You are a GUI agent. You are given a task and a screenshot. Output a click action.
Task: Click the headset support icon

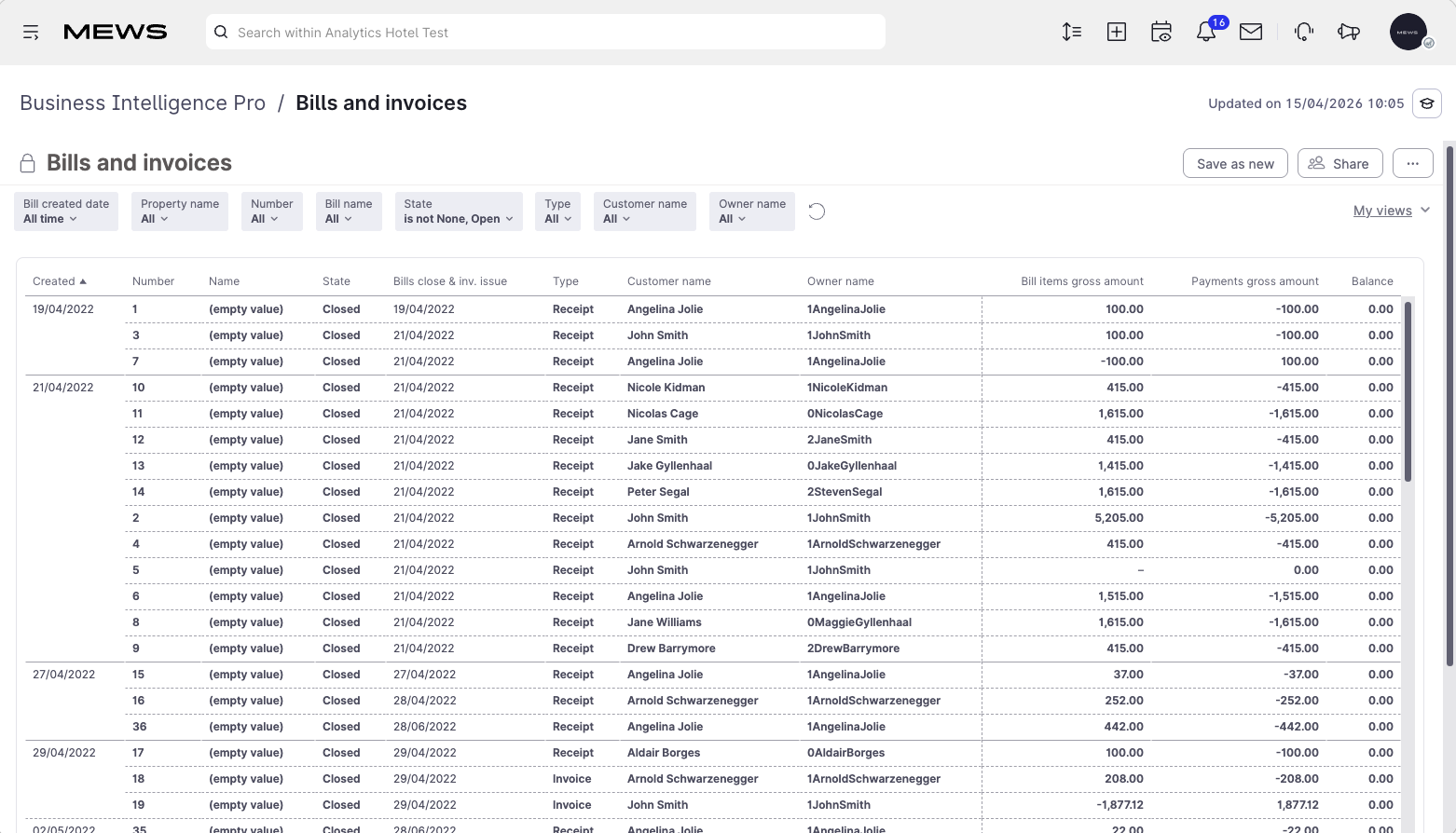coord(1304,33)
